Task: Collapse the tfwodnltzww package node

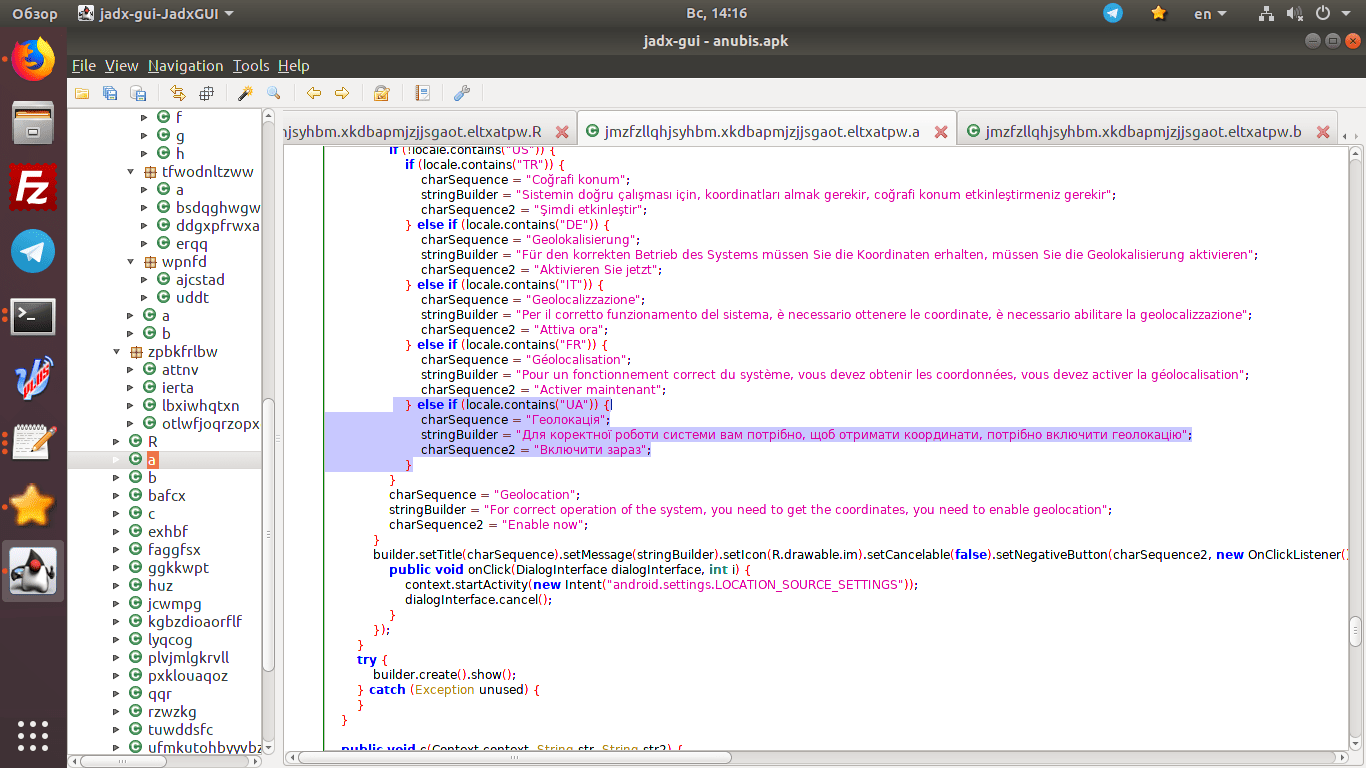Action: pos(131,172)
